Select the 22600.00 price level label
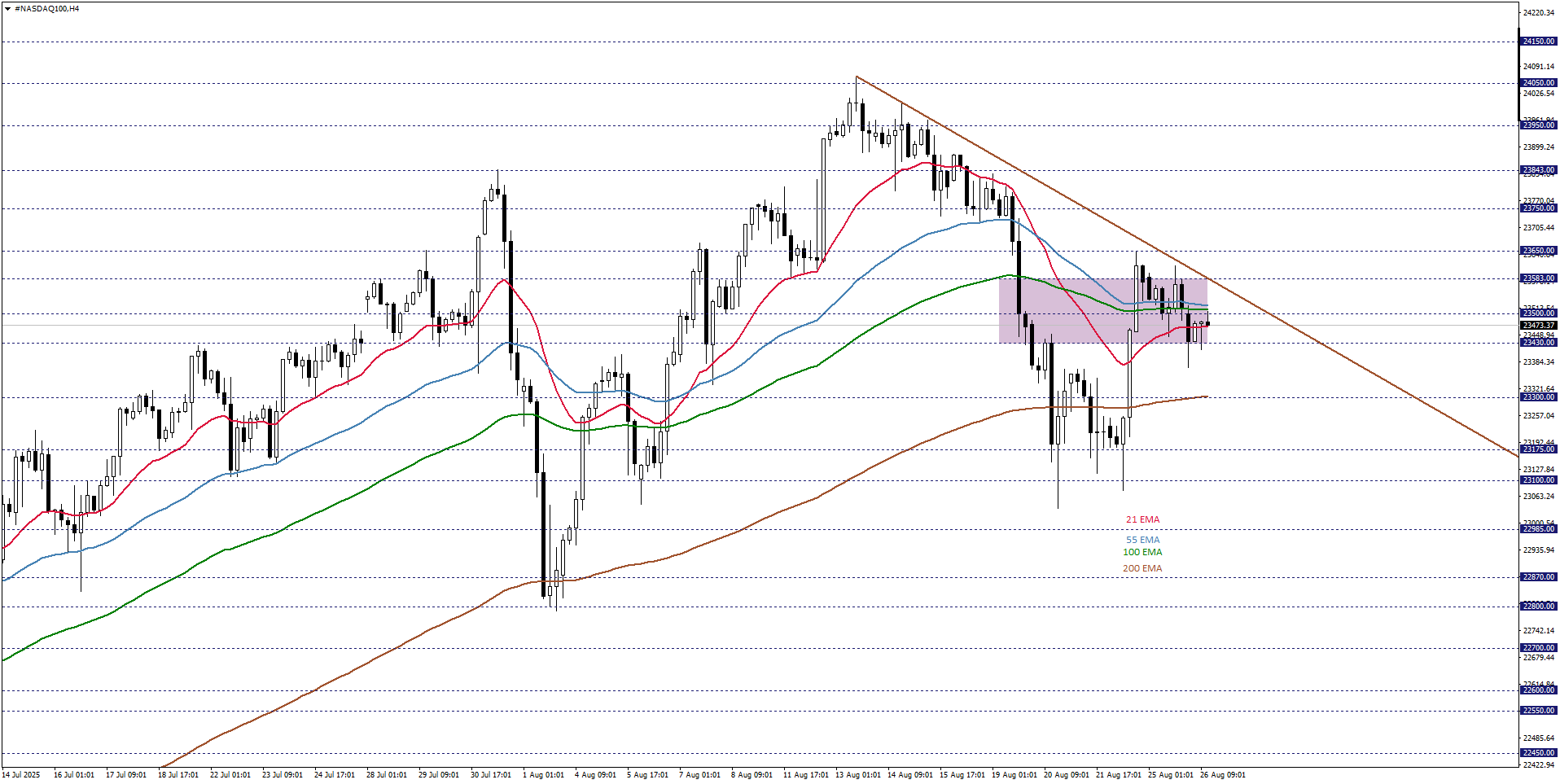The image size is (1560, 784). click(1538, 690)
